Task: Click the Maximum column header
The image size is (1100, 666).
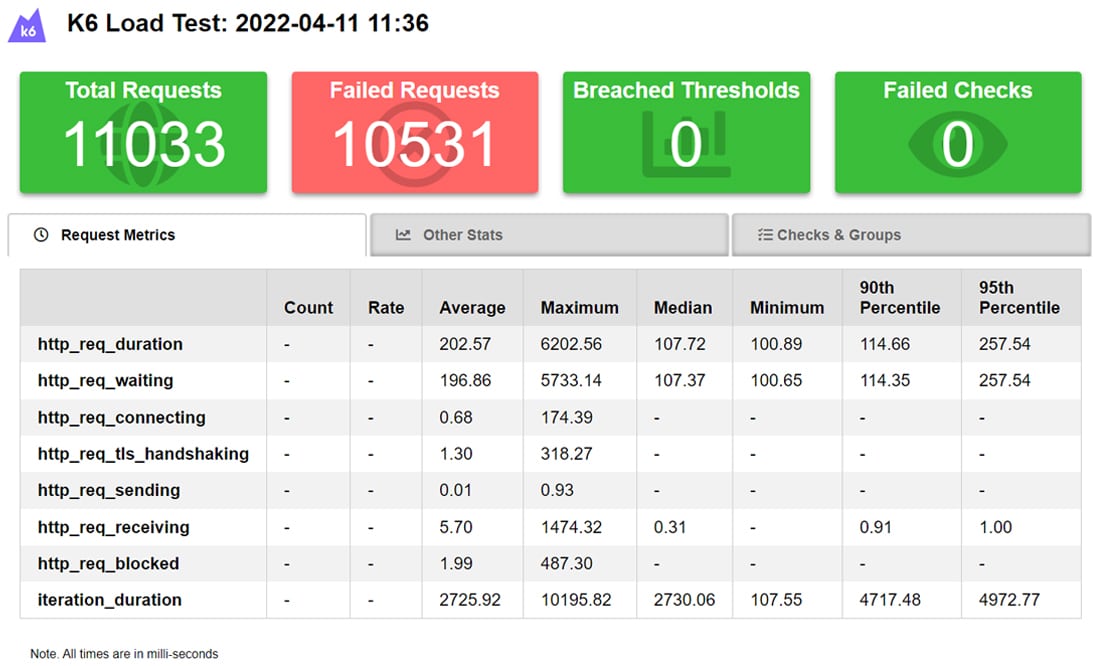Action: click(578, 308)
